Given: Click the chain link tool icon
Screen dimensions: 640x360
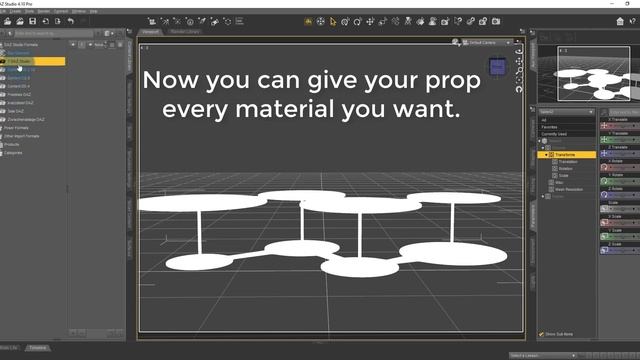Looking at the screenshot, I should [x=471, y=21].
